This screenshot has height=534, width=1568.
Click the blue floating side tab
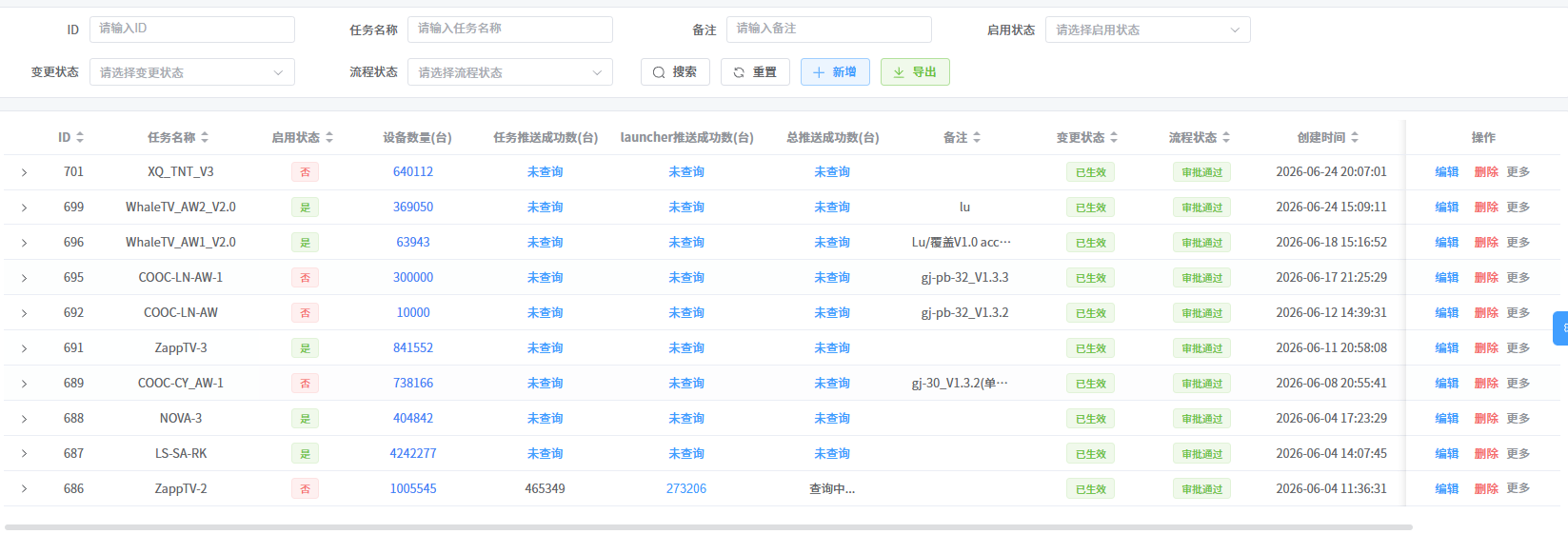tap(1560, 328)
